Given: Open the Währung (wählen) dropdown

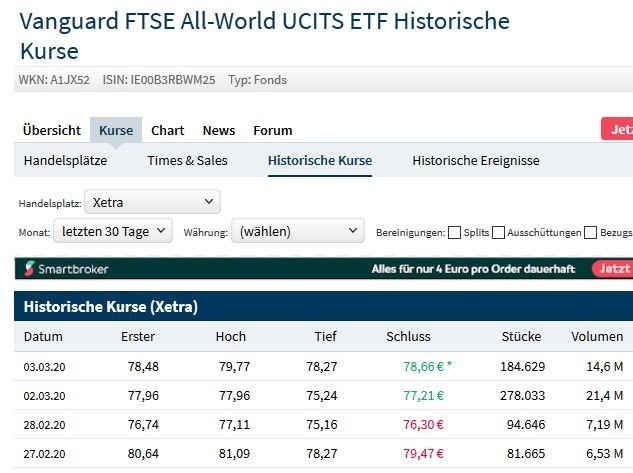Looking at the screenshot, I should click(x=298, y=231).
